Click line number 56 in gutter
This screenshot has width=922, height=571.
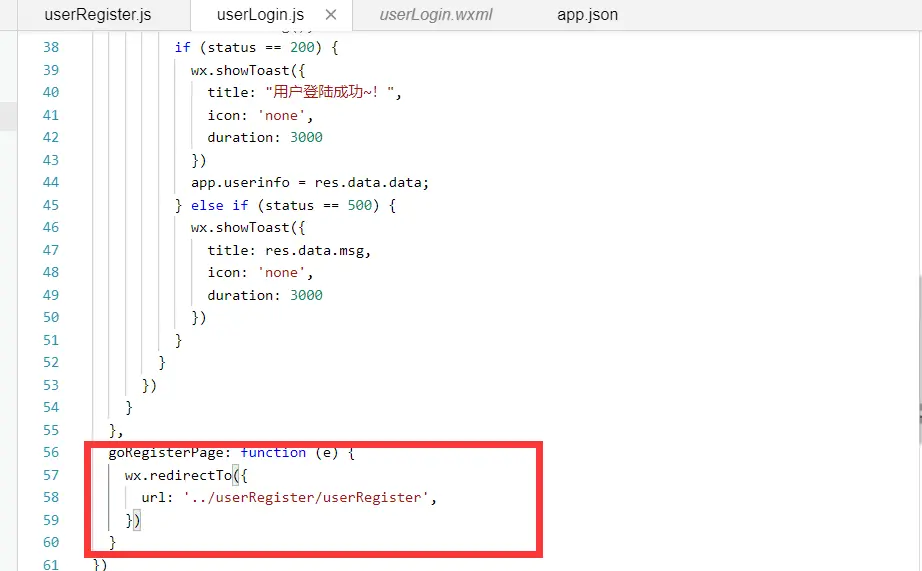(x=51, y=452)
